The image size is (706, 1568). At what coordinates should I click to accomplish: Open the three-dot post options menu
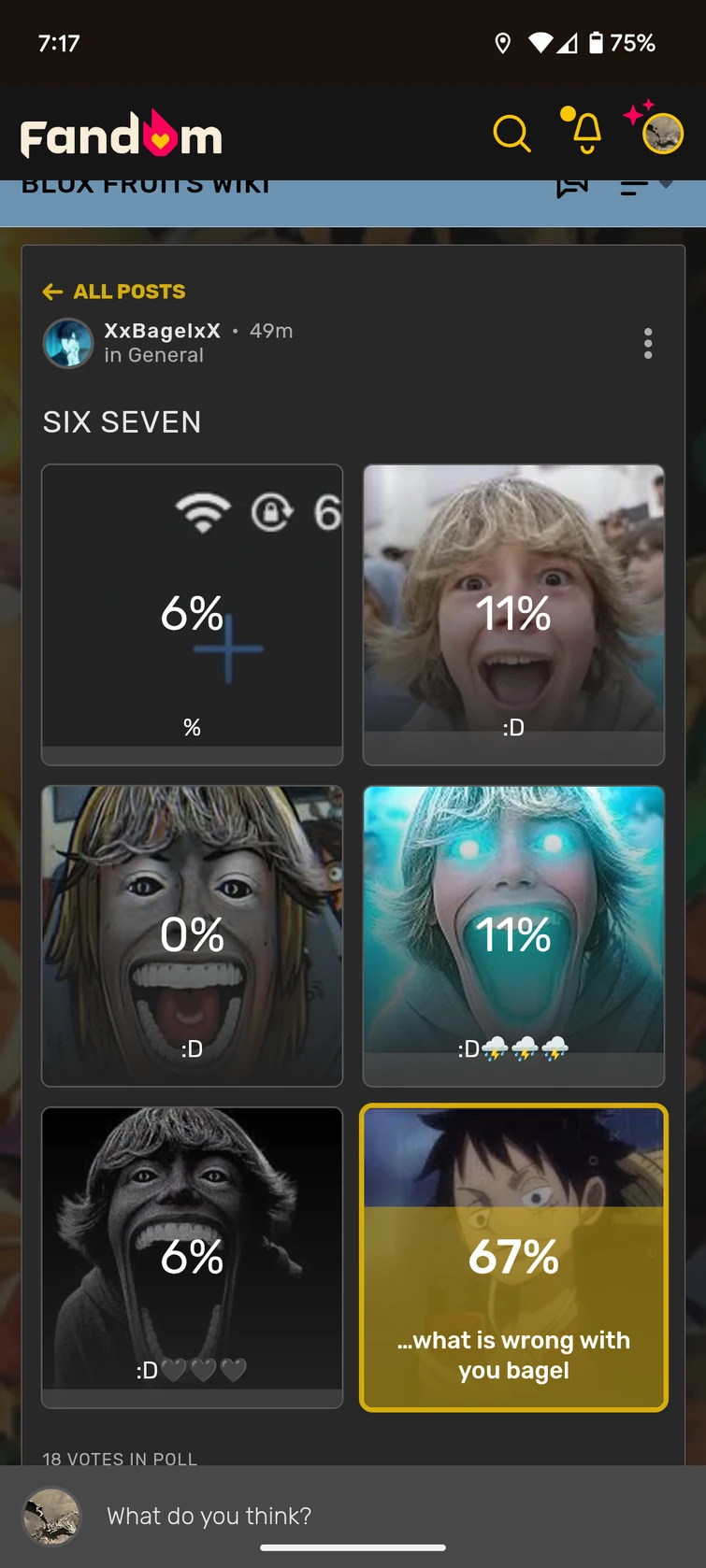(648, 344)
